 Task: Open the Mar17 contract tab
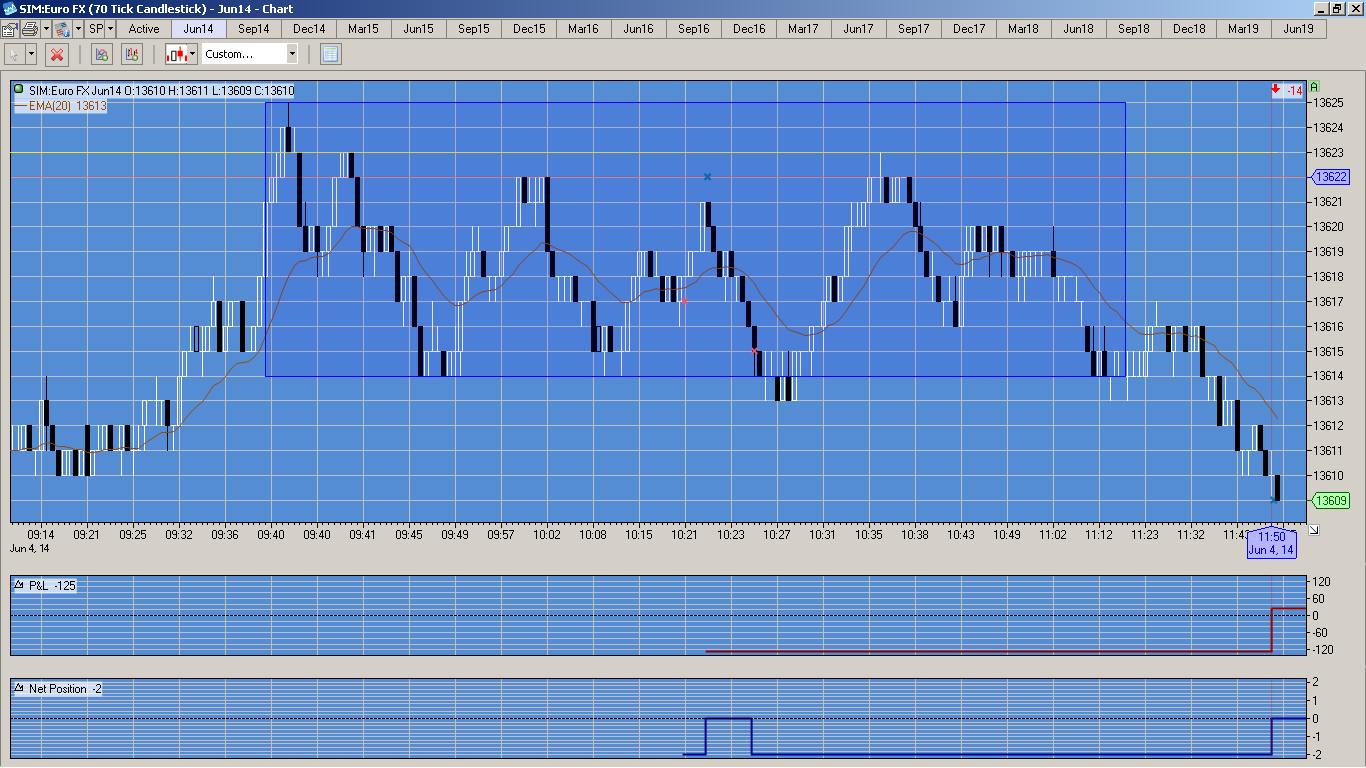[x=804, y=29]
